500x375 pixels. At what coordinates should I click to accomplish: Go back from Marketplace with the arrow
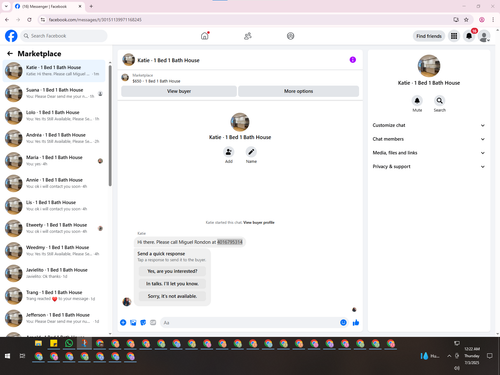point(10,53)
